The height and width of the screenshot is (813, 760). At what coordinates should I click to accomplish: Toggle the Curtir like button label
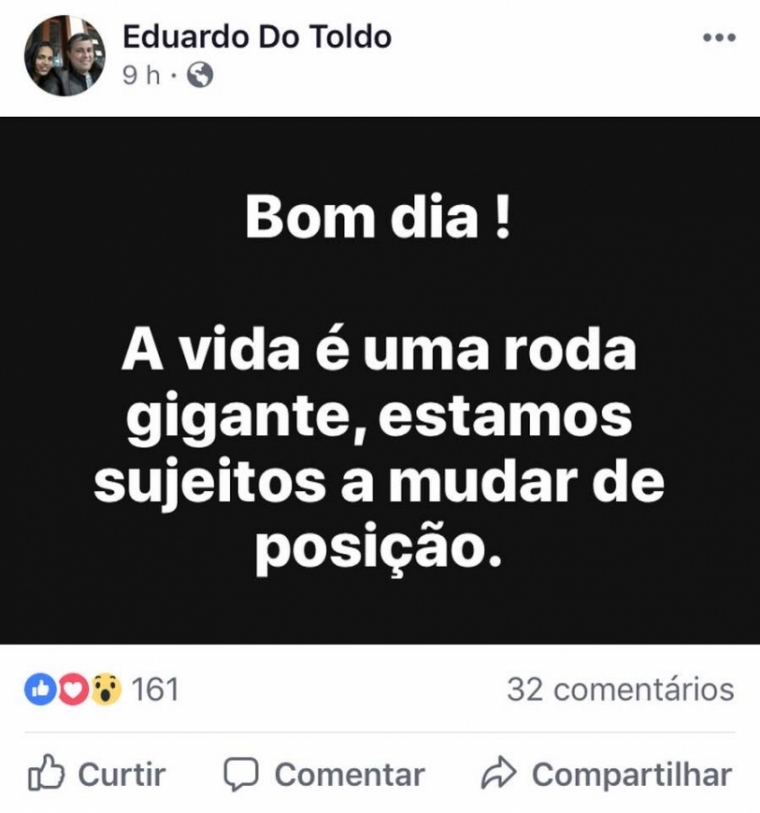(122, 775)
